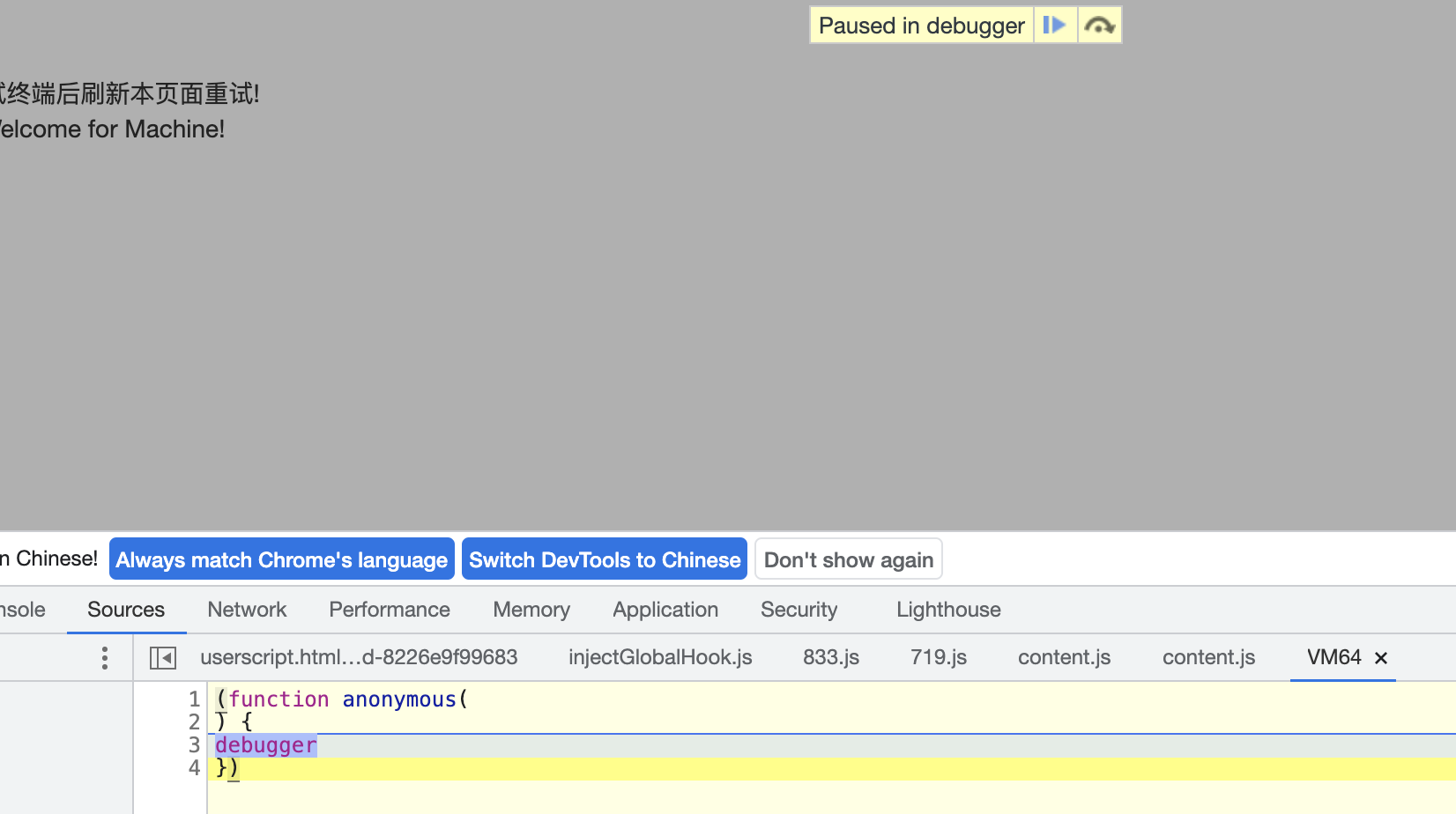Resume script execution in the debugger
Image resolution: width=1456 pixels, height=814 pixels.
1054,25
